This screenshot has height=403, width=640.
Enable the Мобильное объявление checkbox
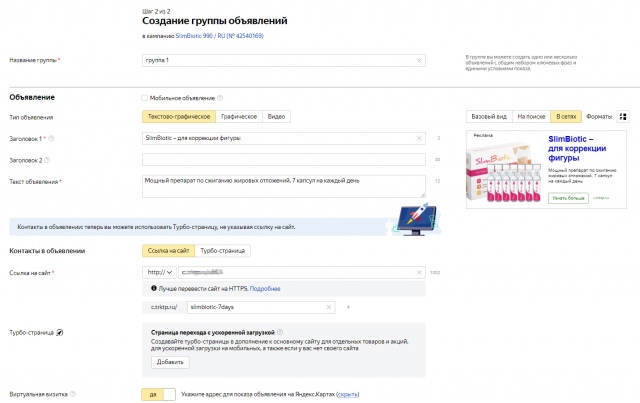(x=144, y=98)
